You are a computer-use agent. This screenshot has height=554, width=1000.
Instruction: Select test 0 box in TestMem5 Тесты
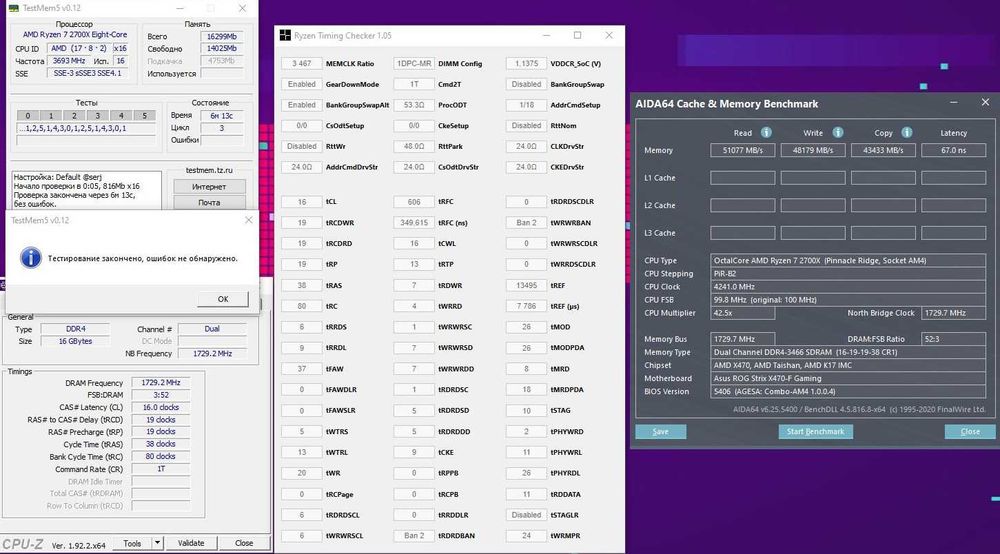[x=27, y=115]
